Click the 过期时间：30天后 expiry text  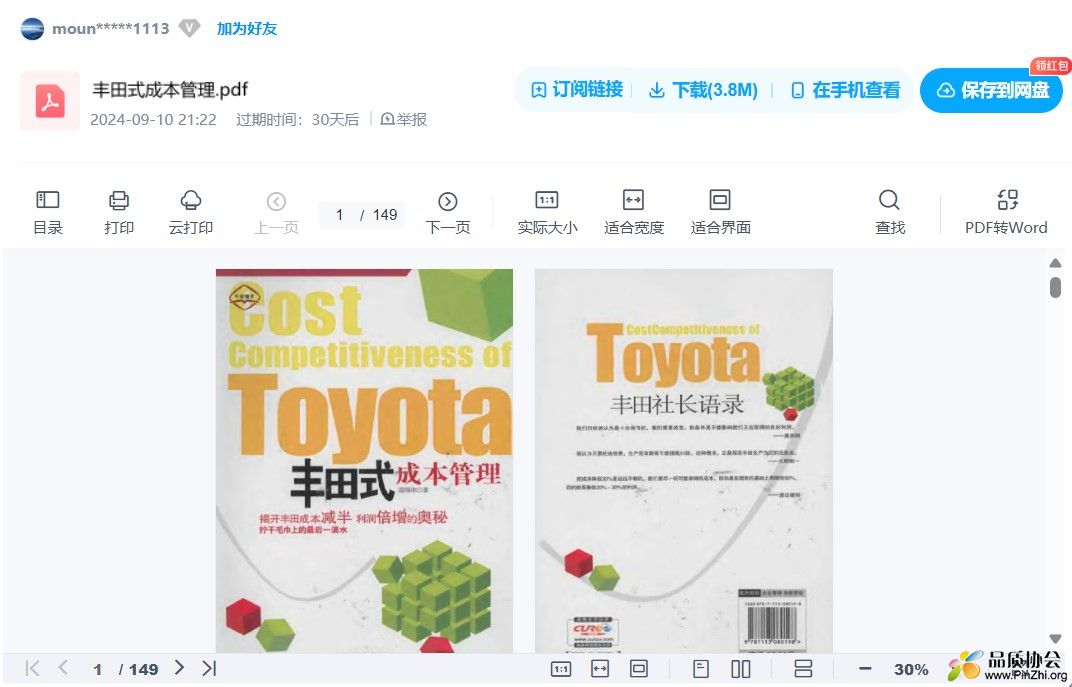tap(297, 120)
